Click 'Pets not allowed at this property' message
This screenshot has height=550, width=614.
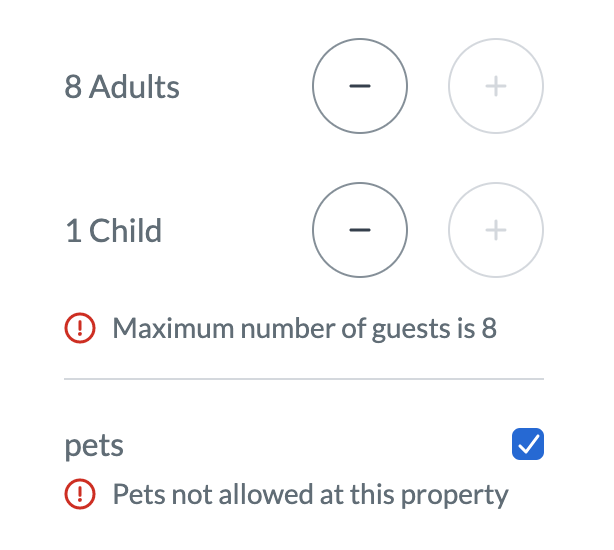(311, 494)
